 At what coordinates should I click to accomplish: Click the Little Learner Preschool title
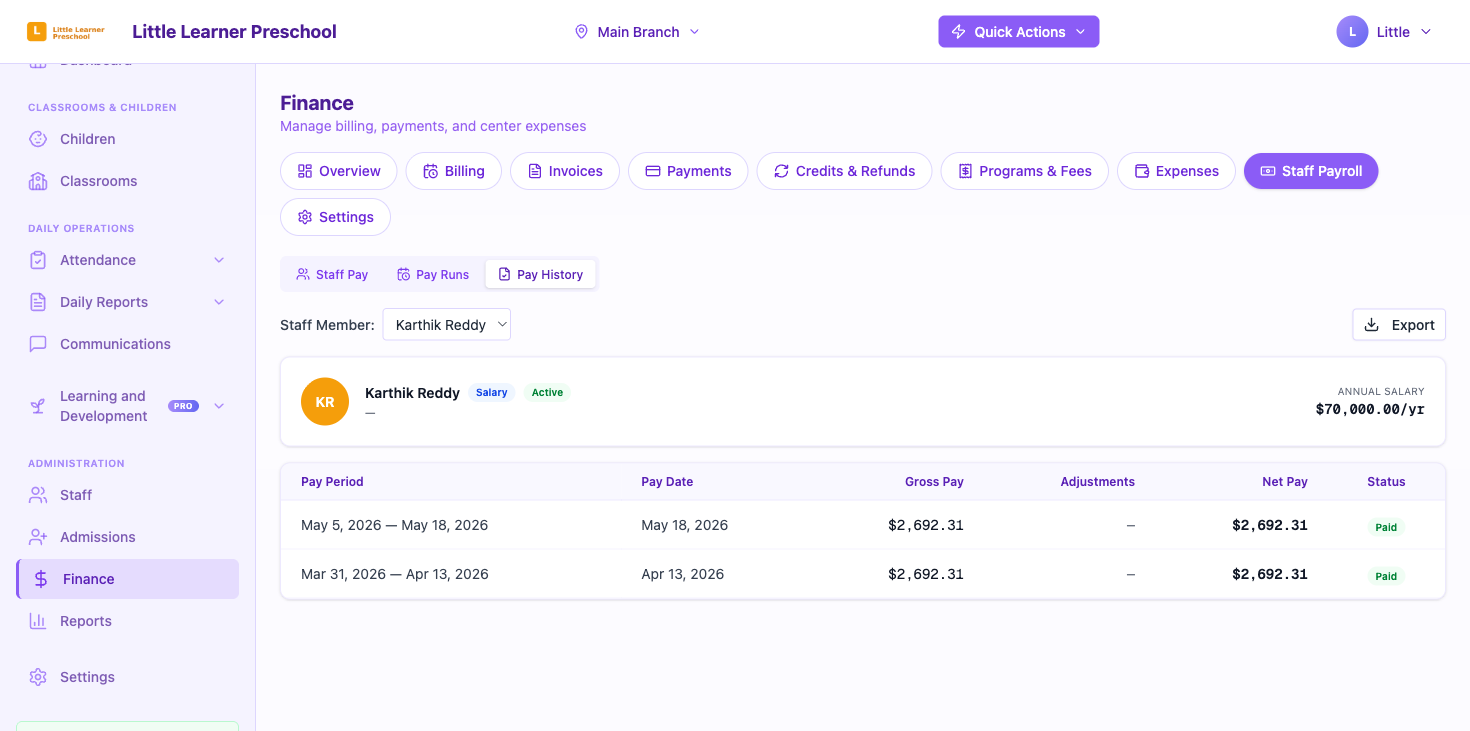234,32
